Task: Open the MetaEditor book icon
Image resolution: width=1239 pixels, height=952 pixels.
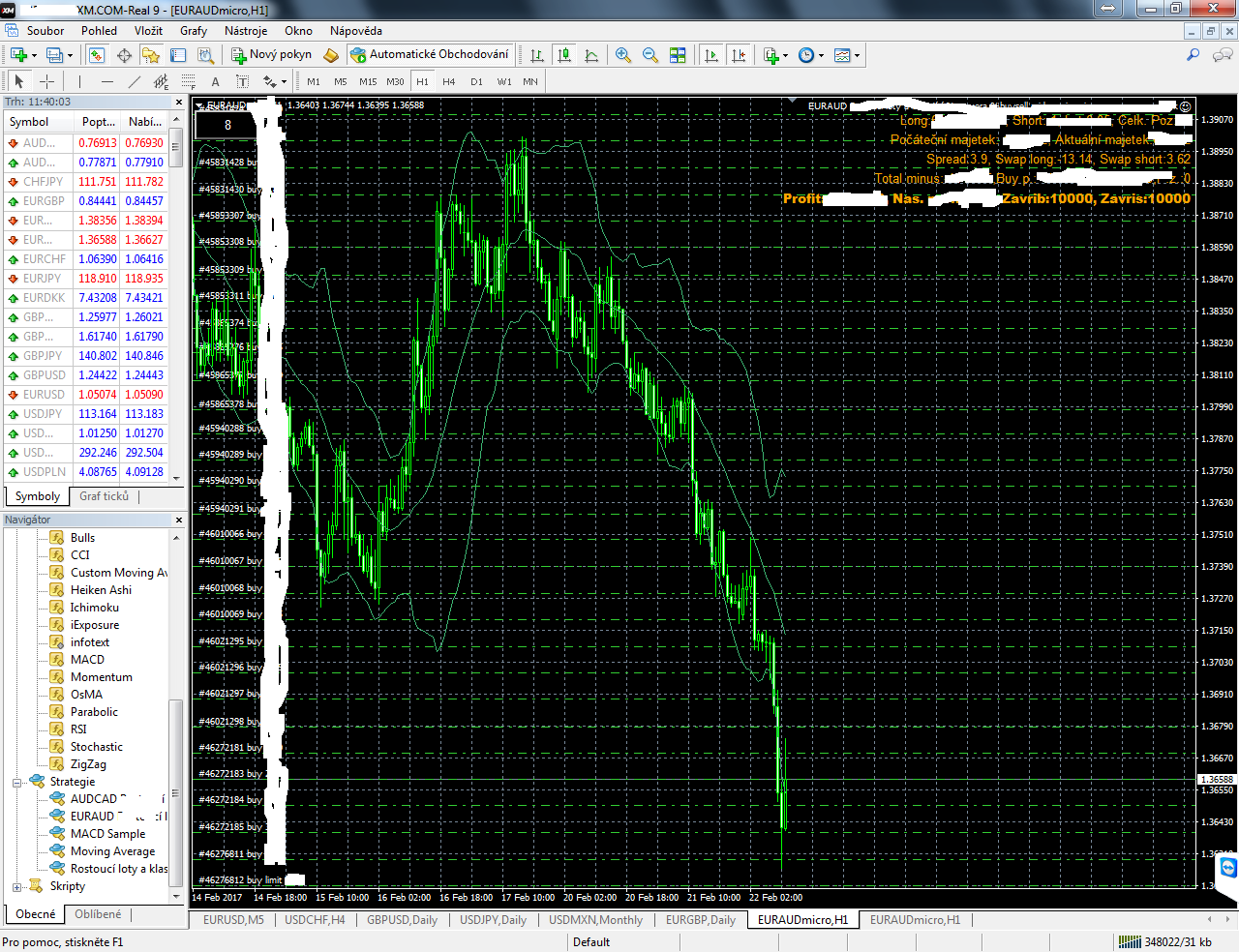Action: point(331,55)
